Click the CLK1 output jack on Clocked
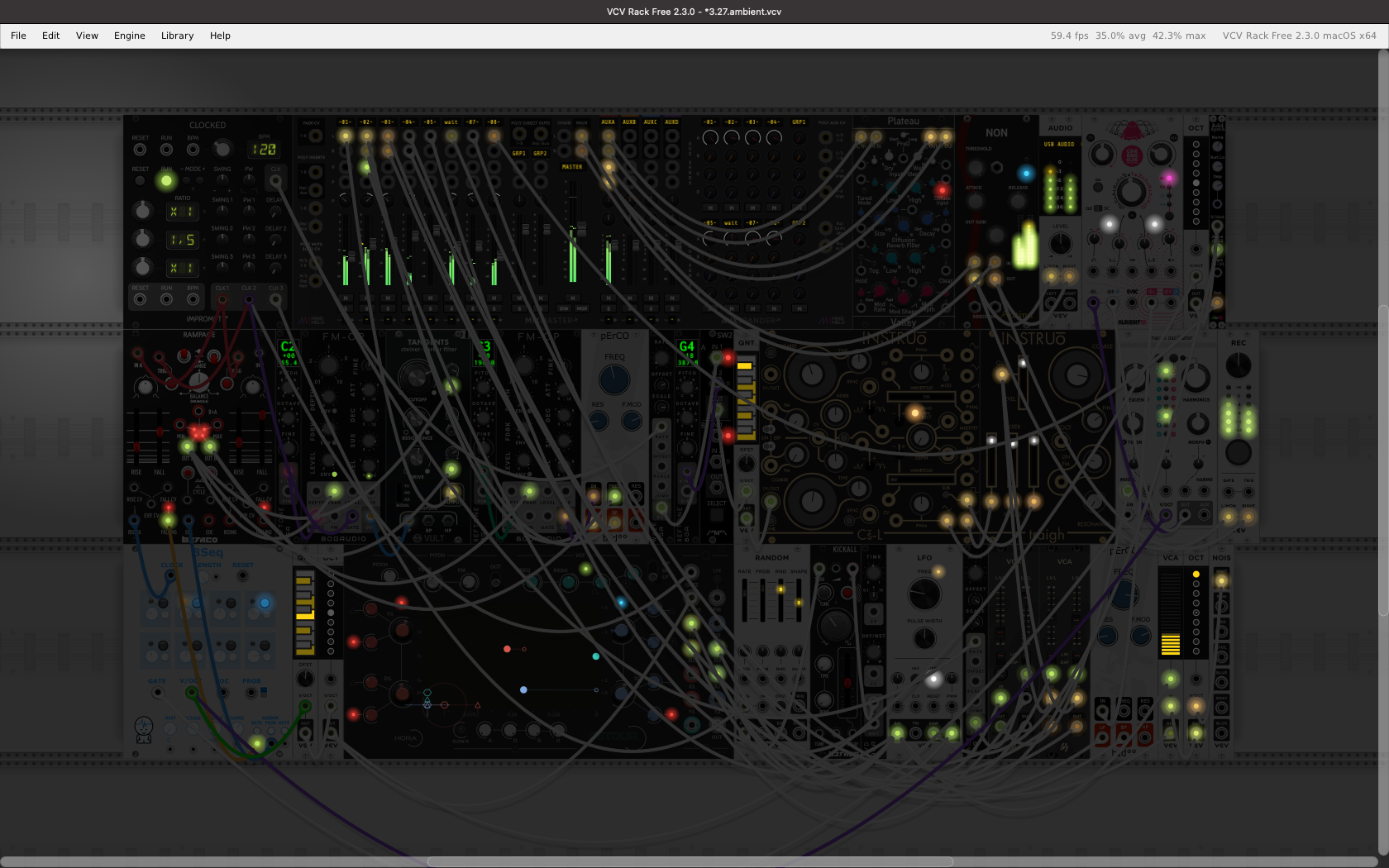Viewport: 1389px width, 868px height. (x=222, y=298)
